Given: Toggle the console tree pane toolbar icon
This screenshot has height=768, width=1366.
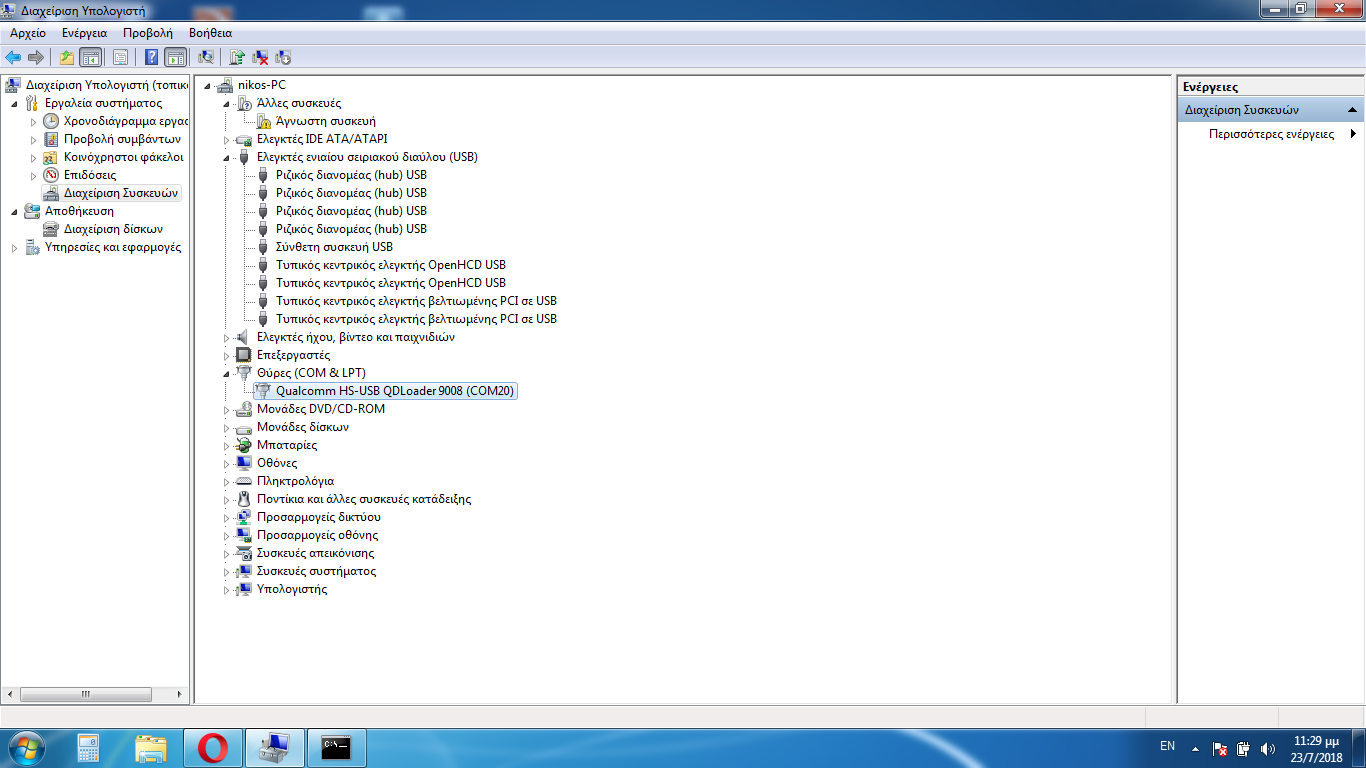Looking at the screenshot, I should pos(90,57).
